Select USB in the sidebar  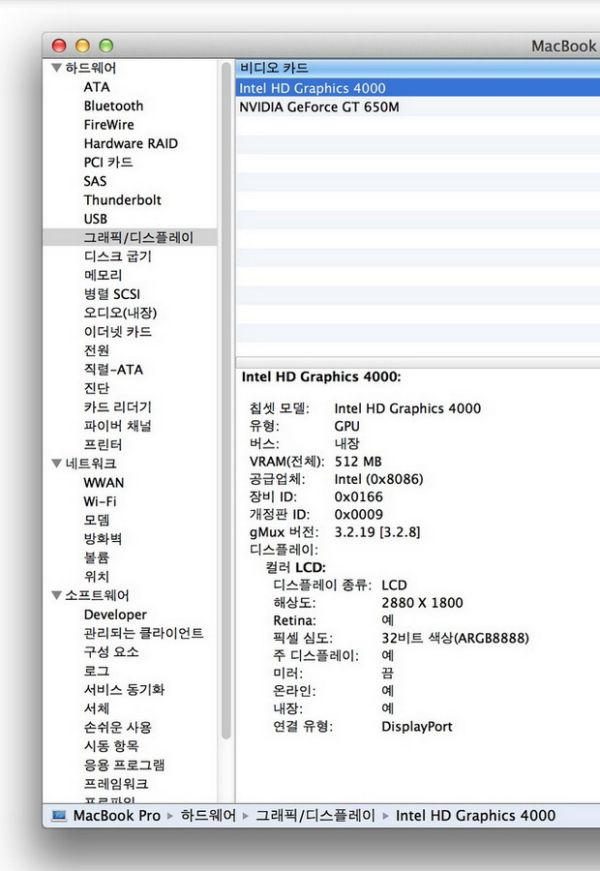click(96, 219)
